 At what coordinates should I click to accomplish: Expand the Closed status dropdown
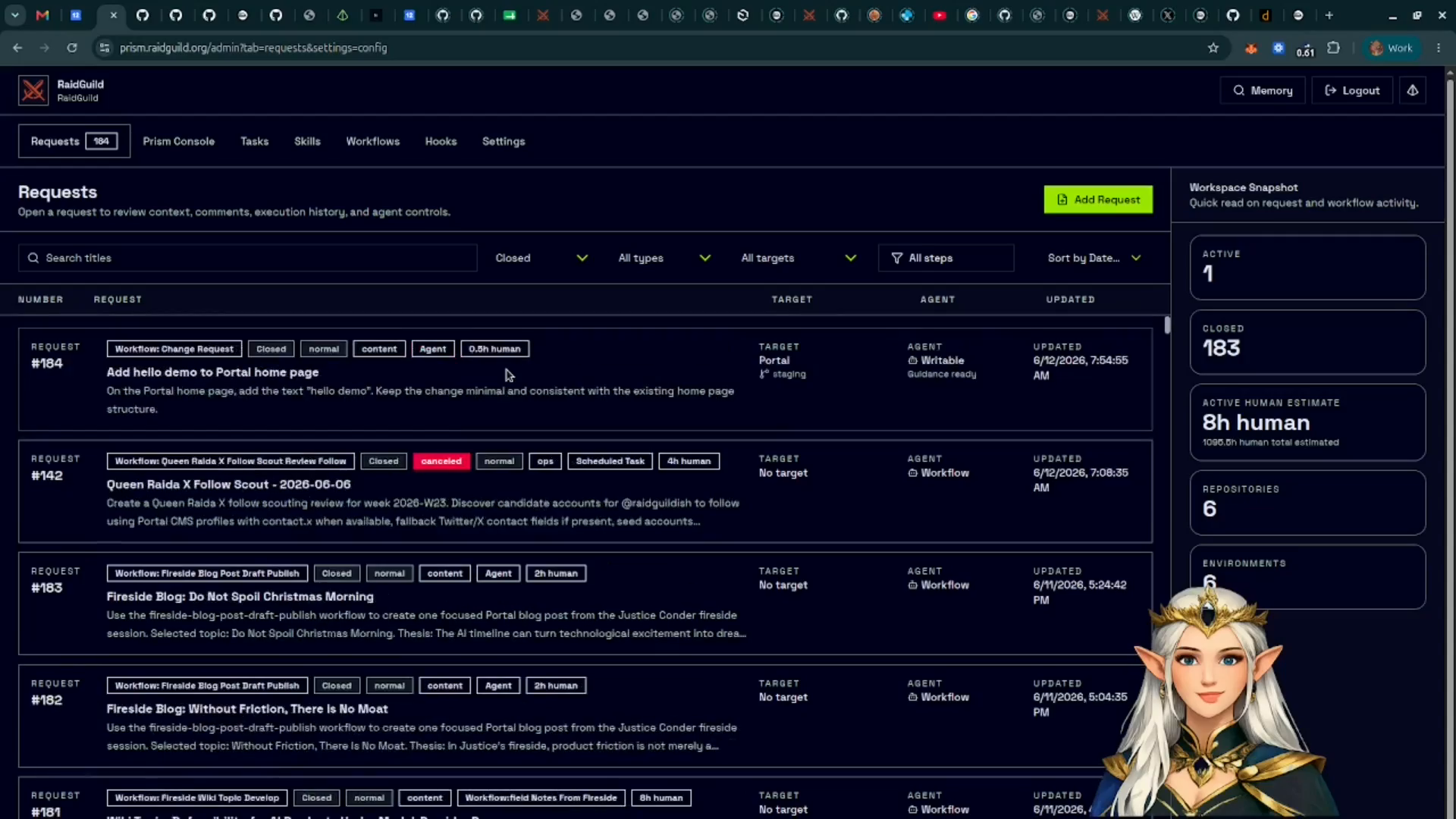pyautogui.click(x=541, y=258)
